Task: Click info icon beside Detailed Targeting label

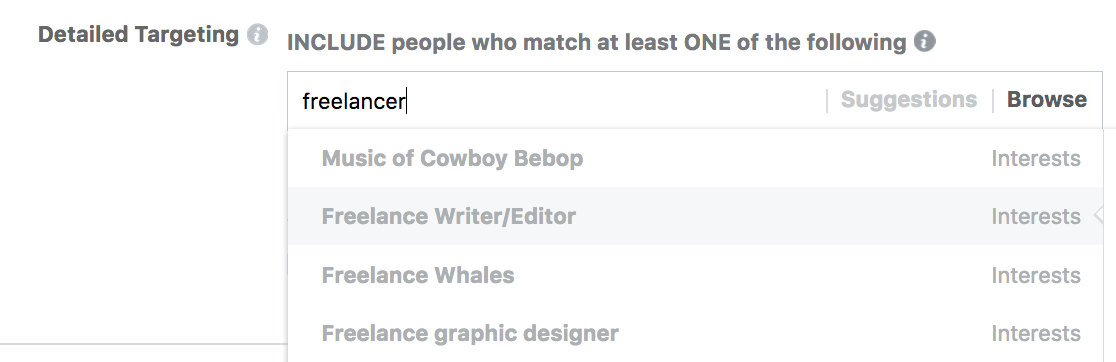Action: click(258, 35)
